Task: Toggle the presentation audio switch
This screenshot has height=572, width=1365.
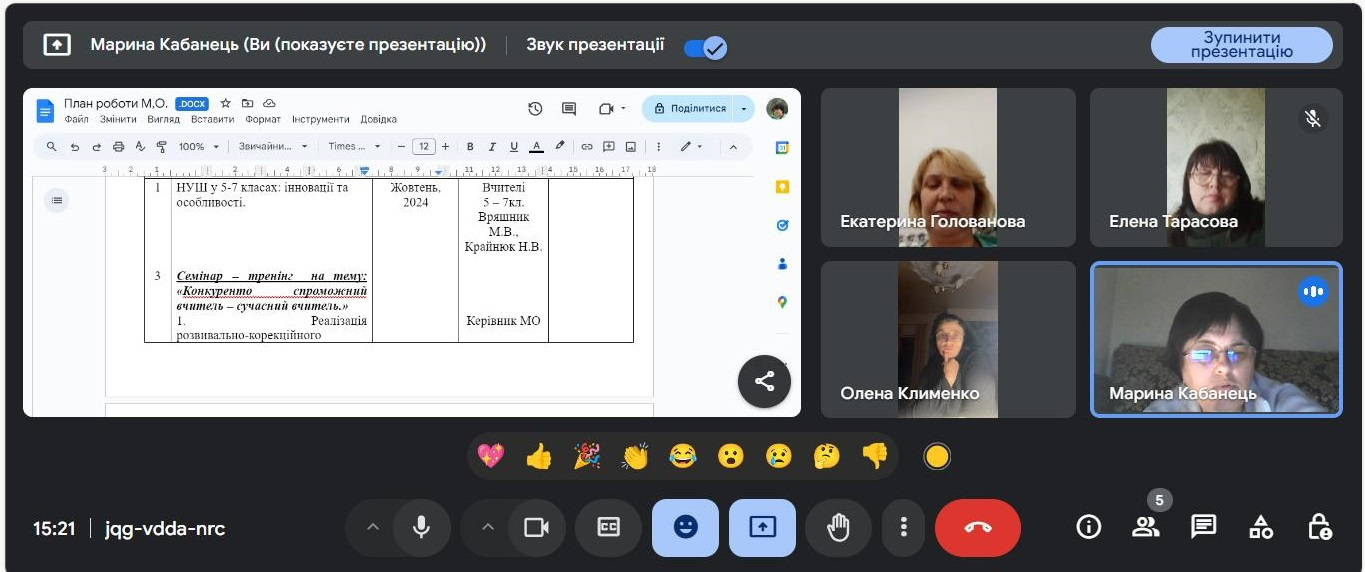Action: [x=705, y=47]
